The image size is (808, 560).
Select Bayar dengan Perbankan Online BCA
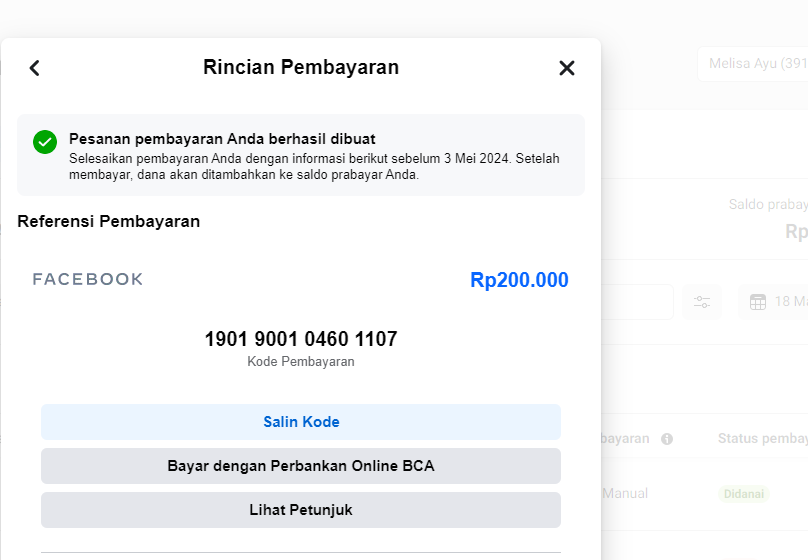click(x=301, y=466)
